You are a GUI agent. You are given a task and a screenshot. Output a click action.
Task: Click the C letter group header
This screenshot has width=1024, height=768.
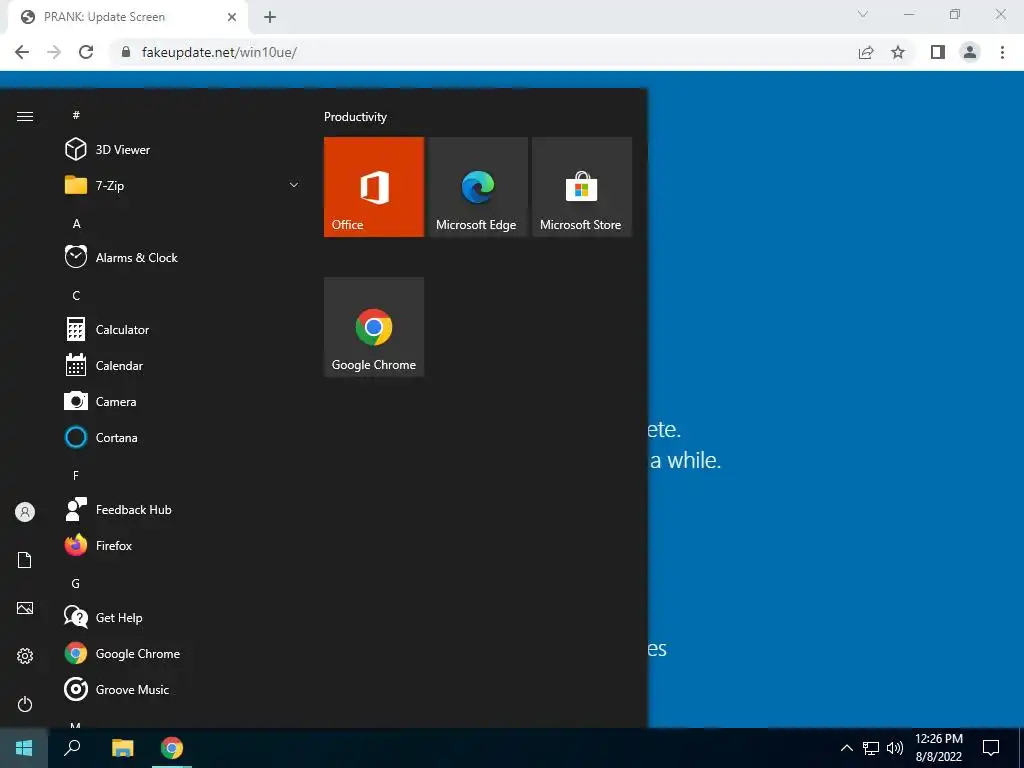(x=76, y=295)
